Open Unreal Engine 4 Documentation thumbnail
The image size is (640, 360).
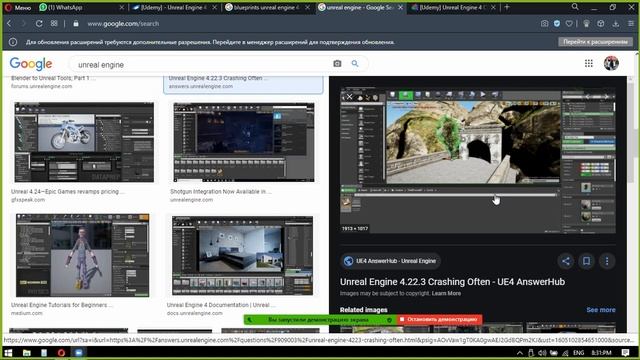coord(242,256)
